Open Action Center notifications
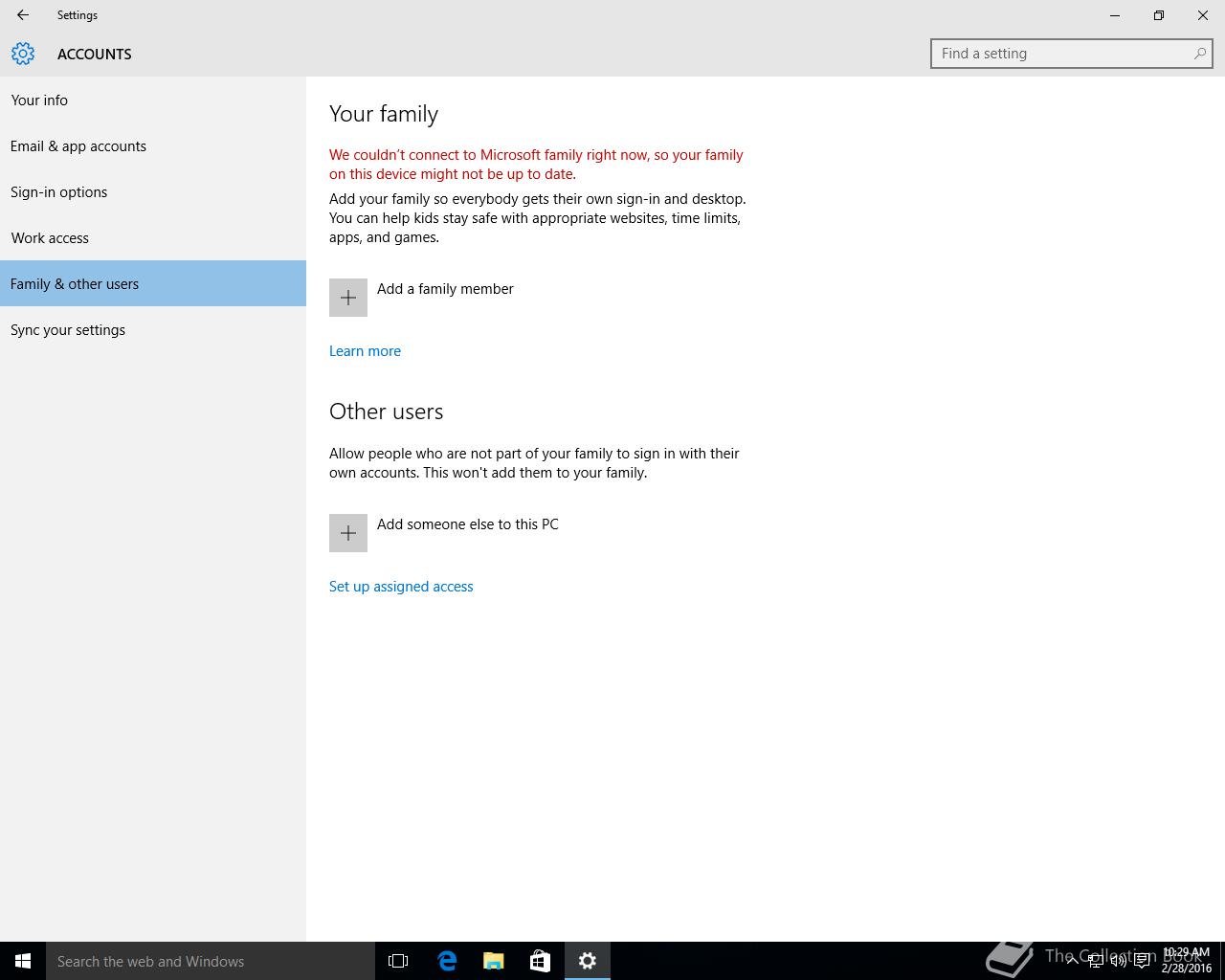The image size is (1225, 980). click(x=1142, y=961)
